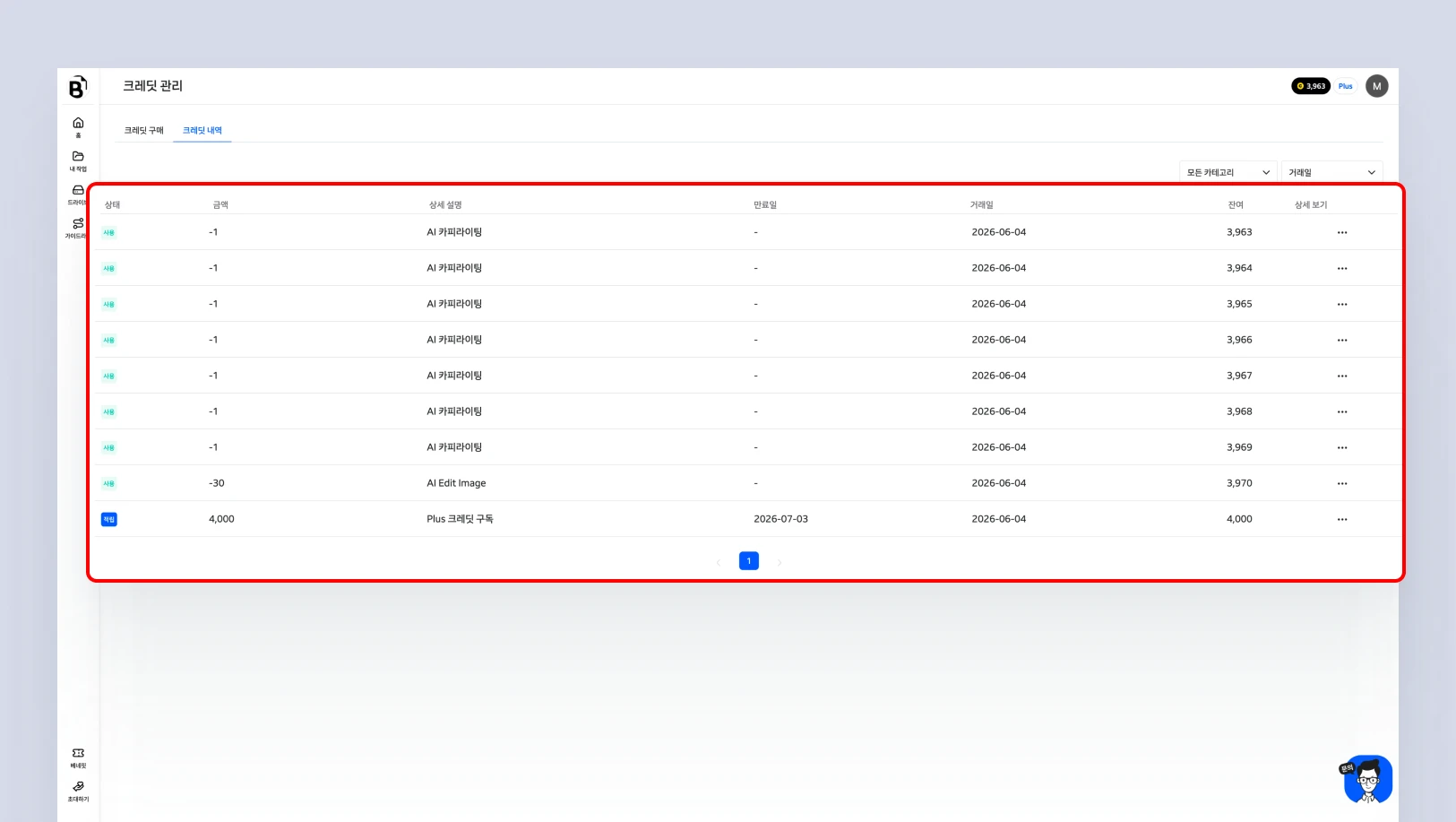Click the 상태 column header
This screenshot has width=1456, height=822.
click(112, 205)
